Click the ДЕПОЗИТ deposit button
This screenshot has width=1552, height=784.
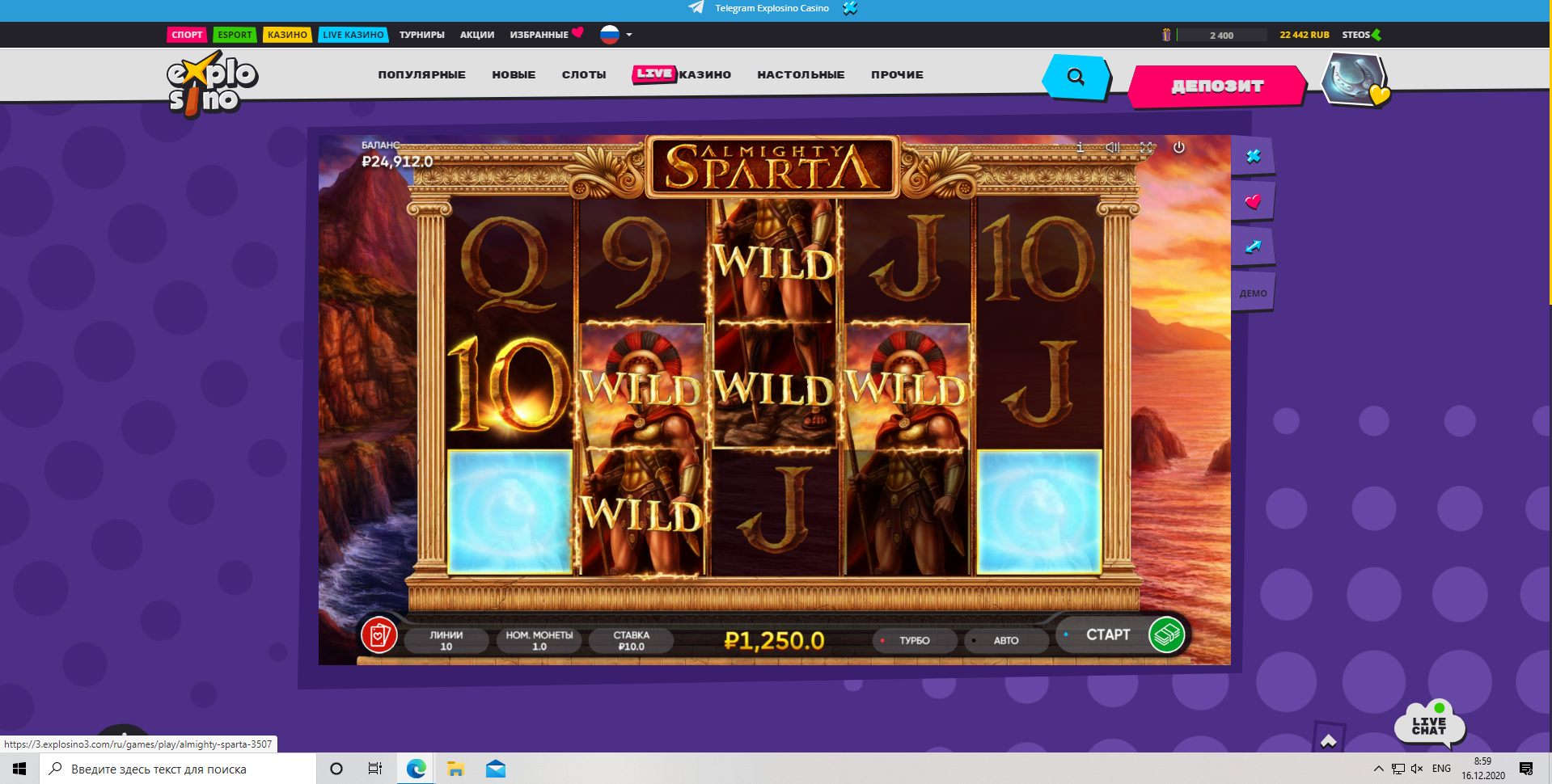(1217, 86)
